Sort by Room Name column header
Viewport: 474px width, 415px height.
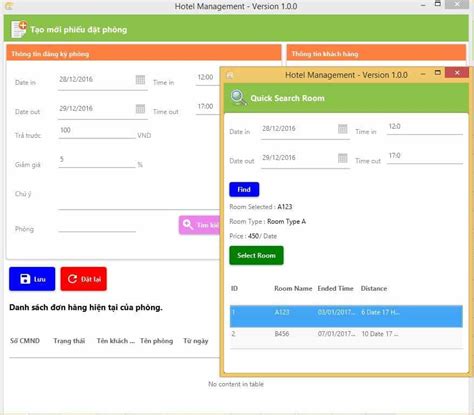(293, 288)
